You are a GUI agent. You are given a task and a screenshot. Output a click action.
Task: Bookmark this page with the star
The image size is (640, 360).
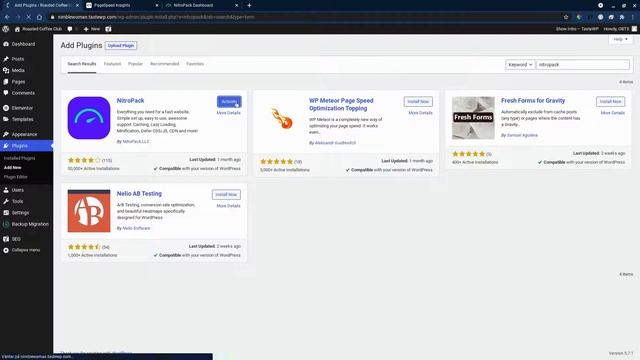pos(566,17)
